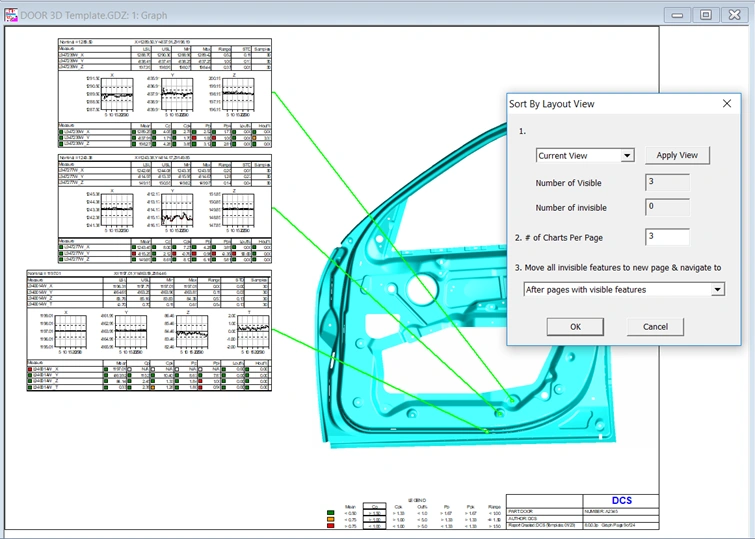755x539 pixels.
Task: Expand the 'After pages with visible features' dropdown
Action: [717, 290]
